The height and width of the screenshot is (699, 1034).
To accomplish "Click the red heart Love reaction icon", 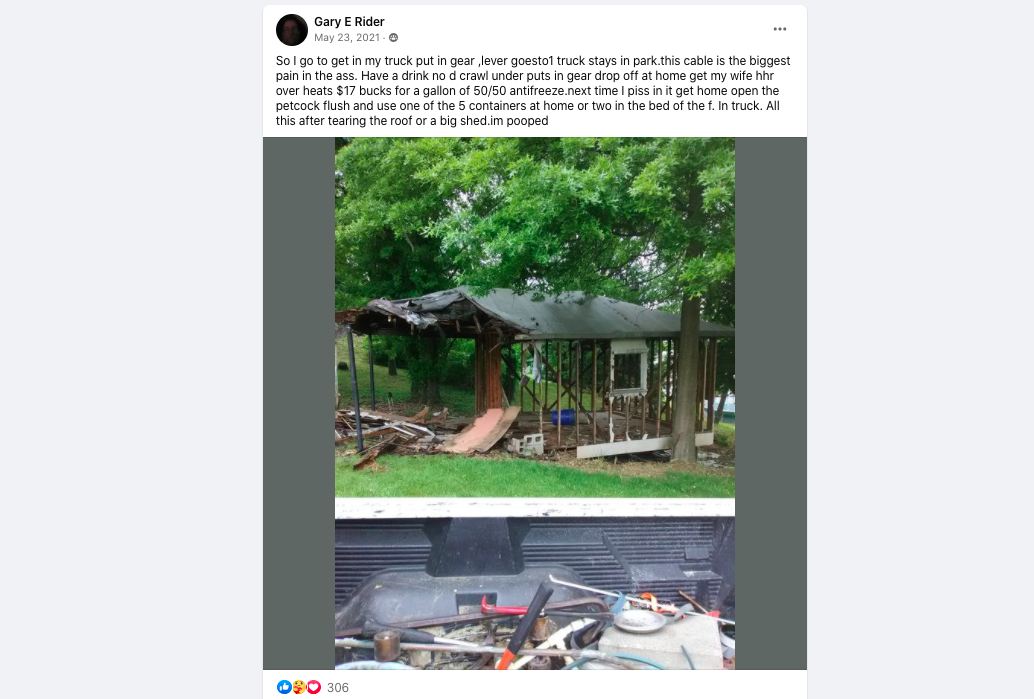I will [x=314, y=687].
